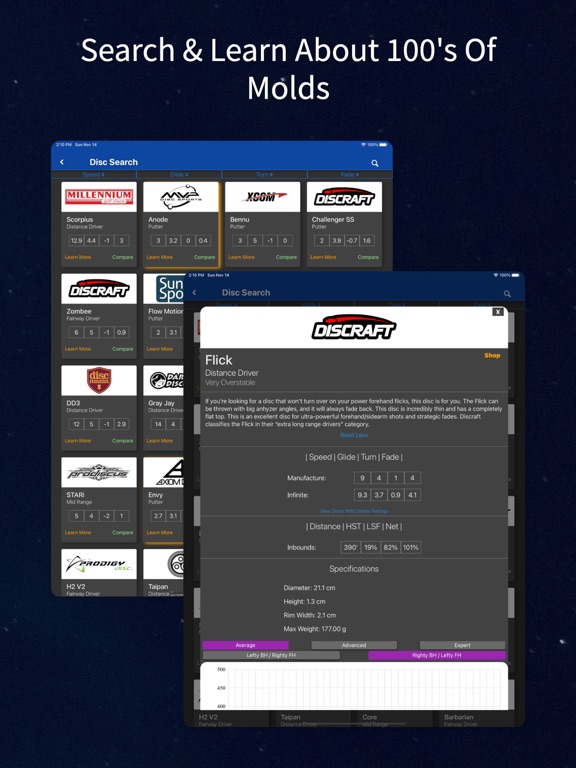Click Read Less under Flick description
This screenshot has height=768, width=576.
tap(354, 435)
